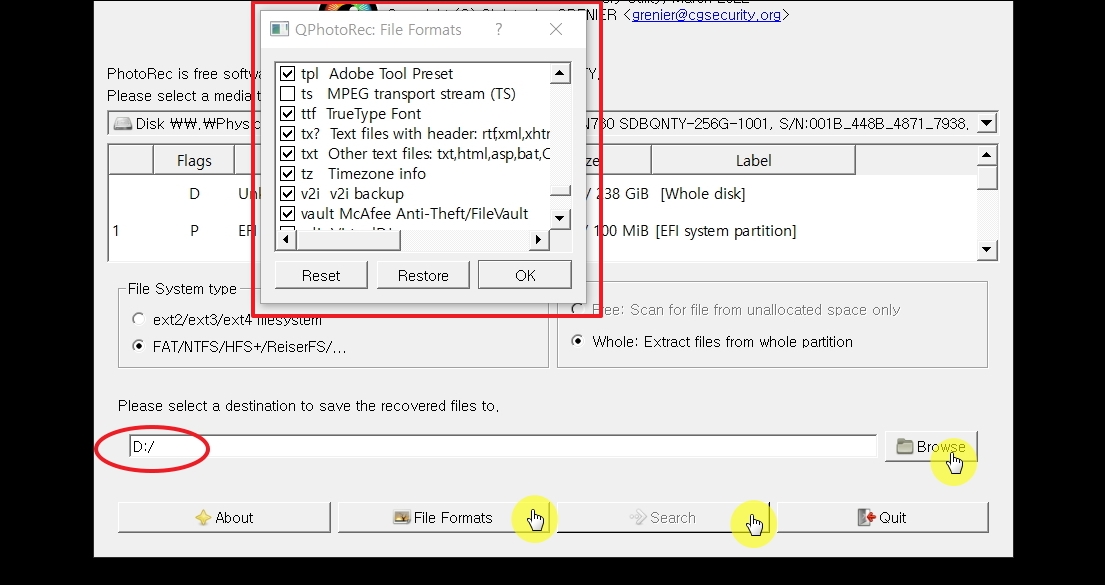The image size is (1105, 585).
Task: Close the File Formats dialog
Action: pos(556,30)
